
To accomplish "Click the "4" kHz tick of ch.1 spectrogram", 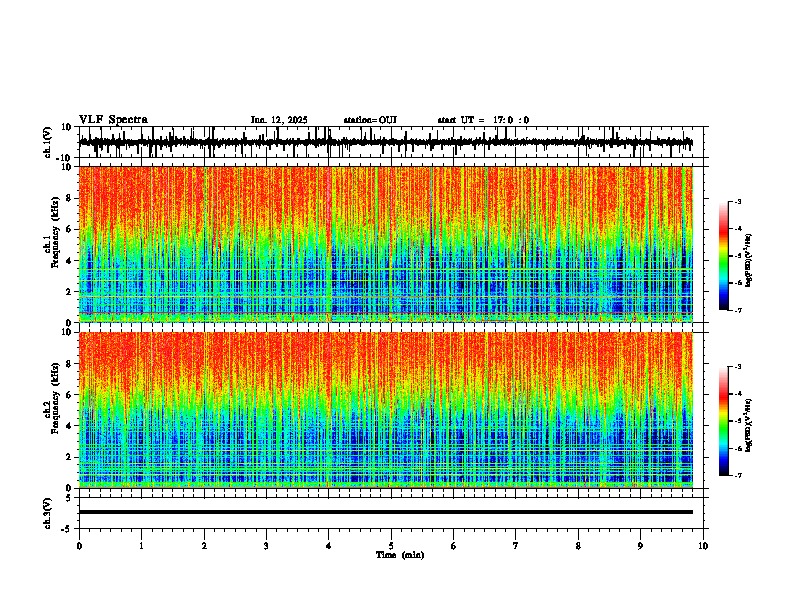I will (69, 261).
